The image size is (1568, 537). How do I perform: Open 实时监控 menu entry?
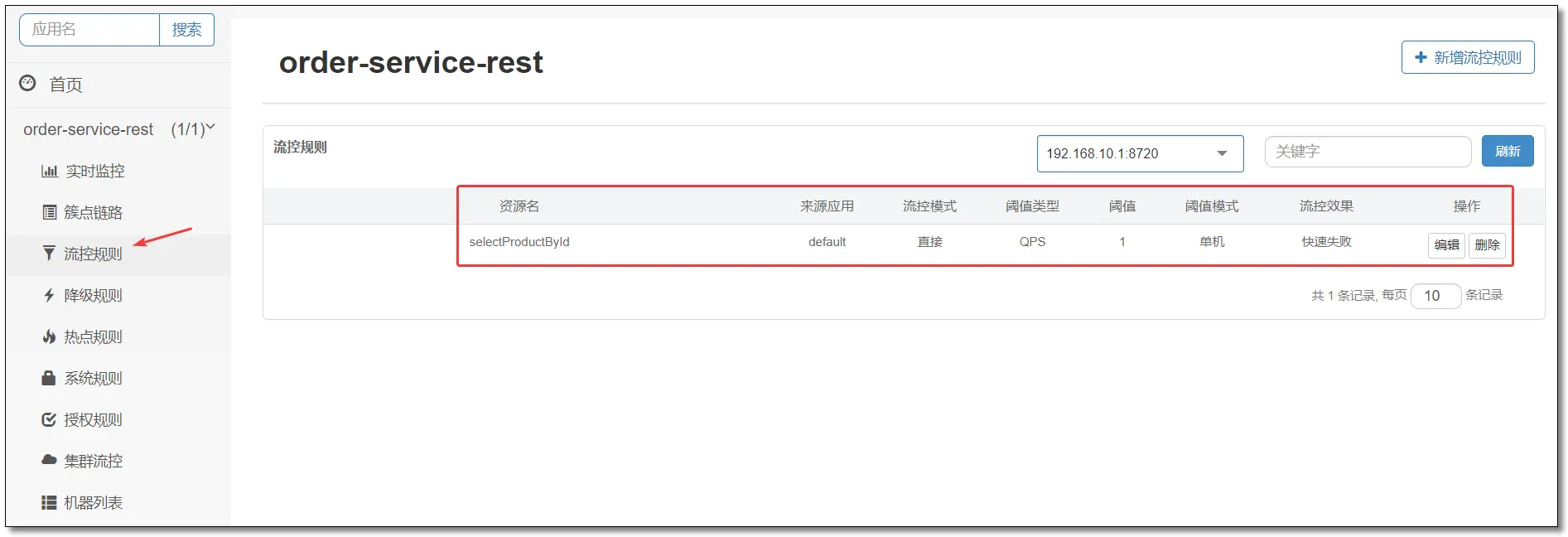tap(95, 172)
